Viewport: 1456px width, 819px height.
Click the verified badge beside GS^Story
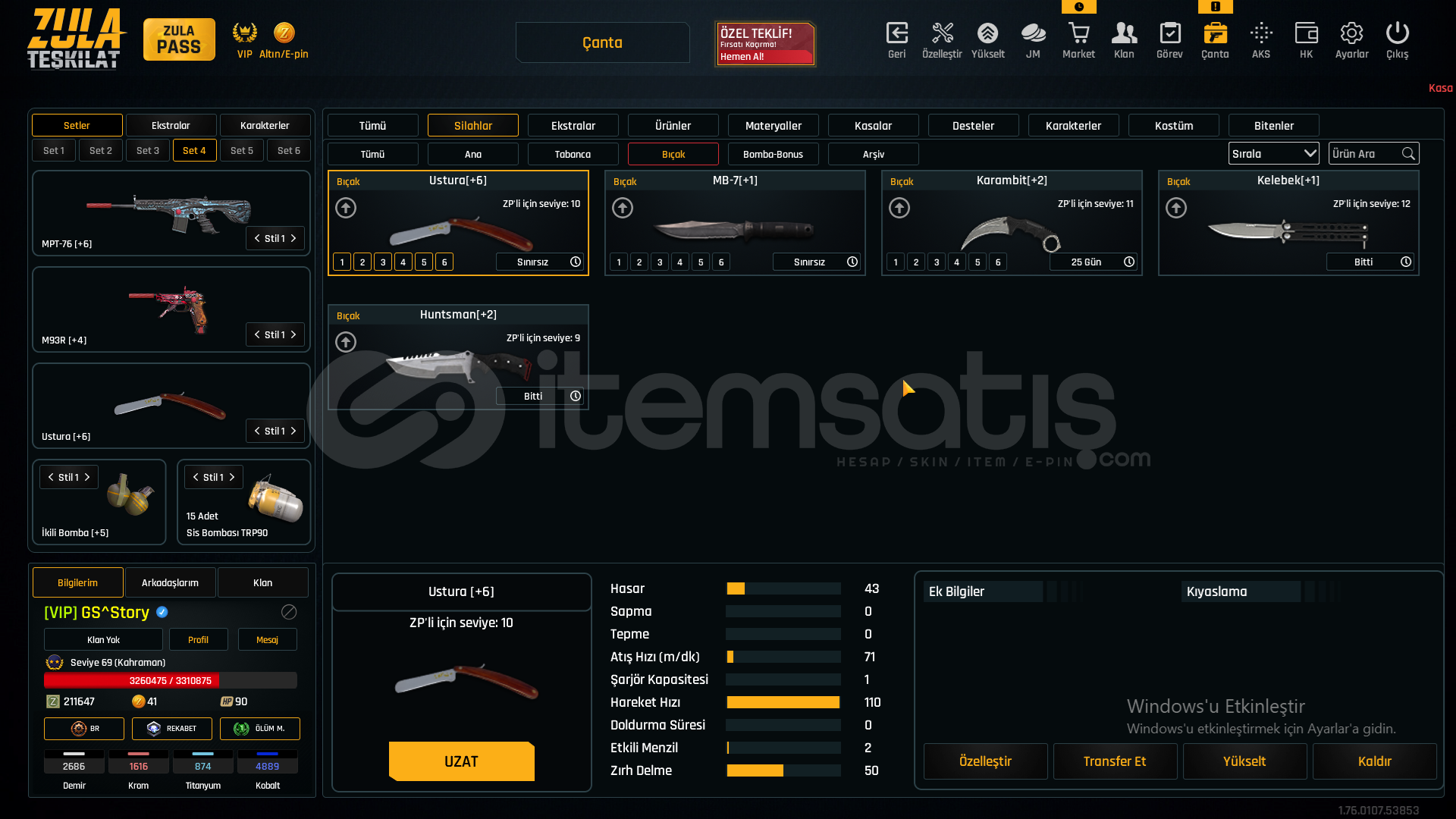[162, 612]
